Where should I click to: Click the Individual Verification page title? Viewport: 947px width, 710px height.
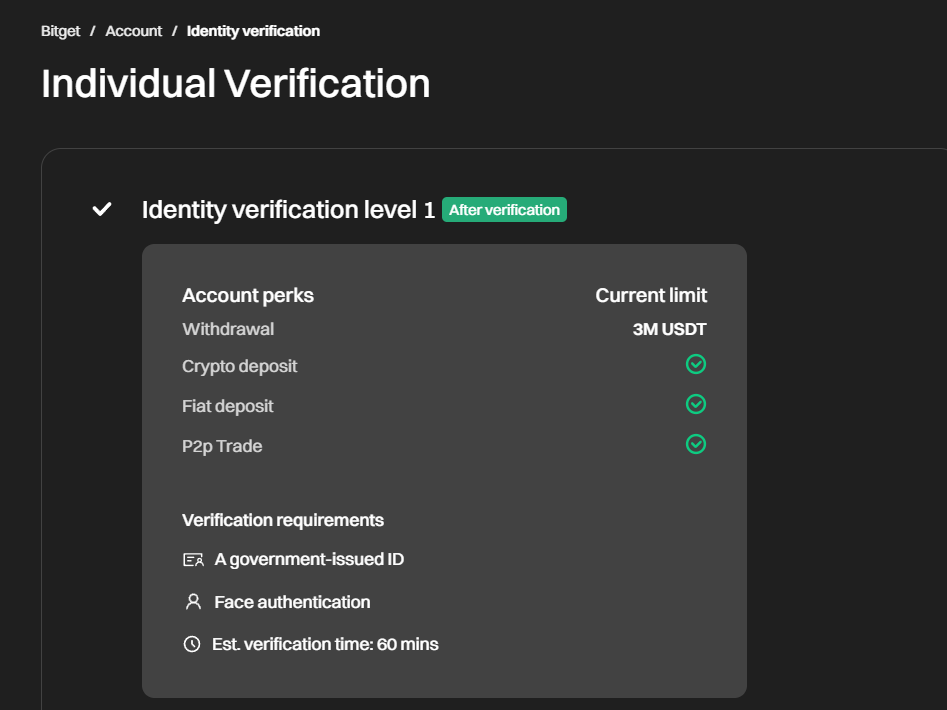click(x=235, y=83)
